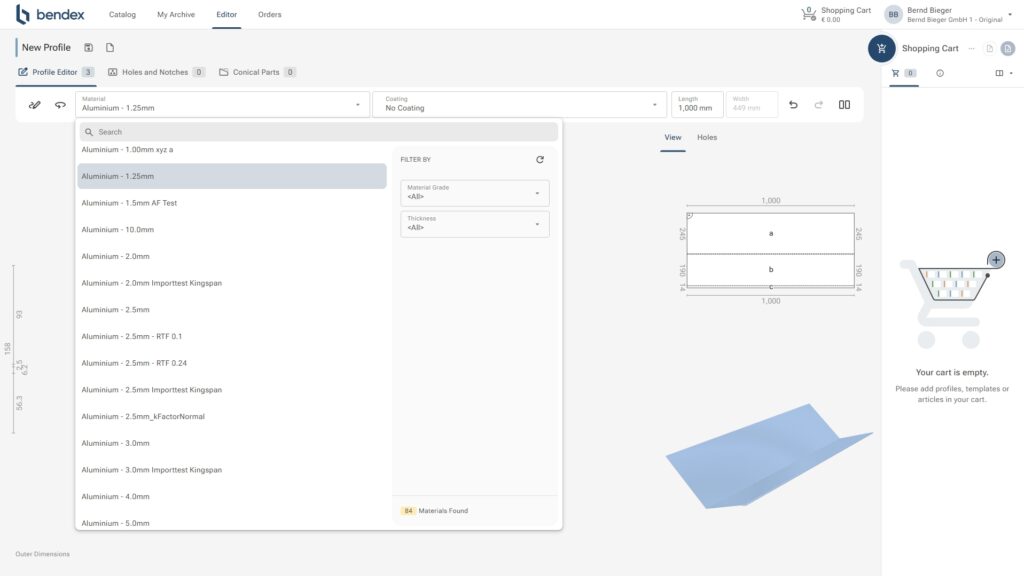Click the Length input field
Screen dimensions: 1024x576
696,105
